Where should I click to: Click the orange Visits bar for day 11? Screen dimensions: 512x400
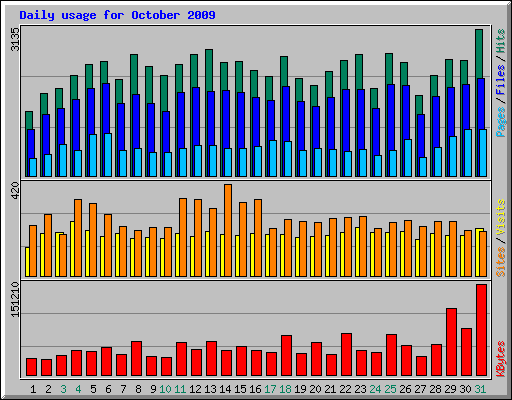pyautogui.click(x=183, y=237)
